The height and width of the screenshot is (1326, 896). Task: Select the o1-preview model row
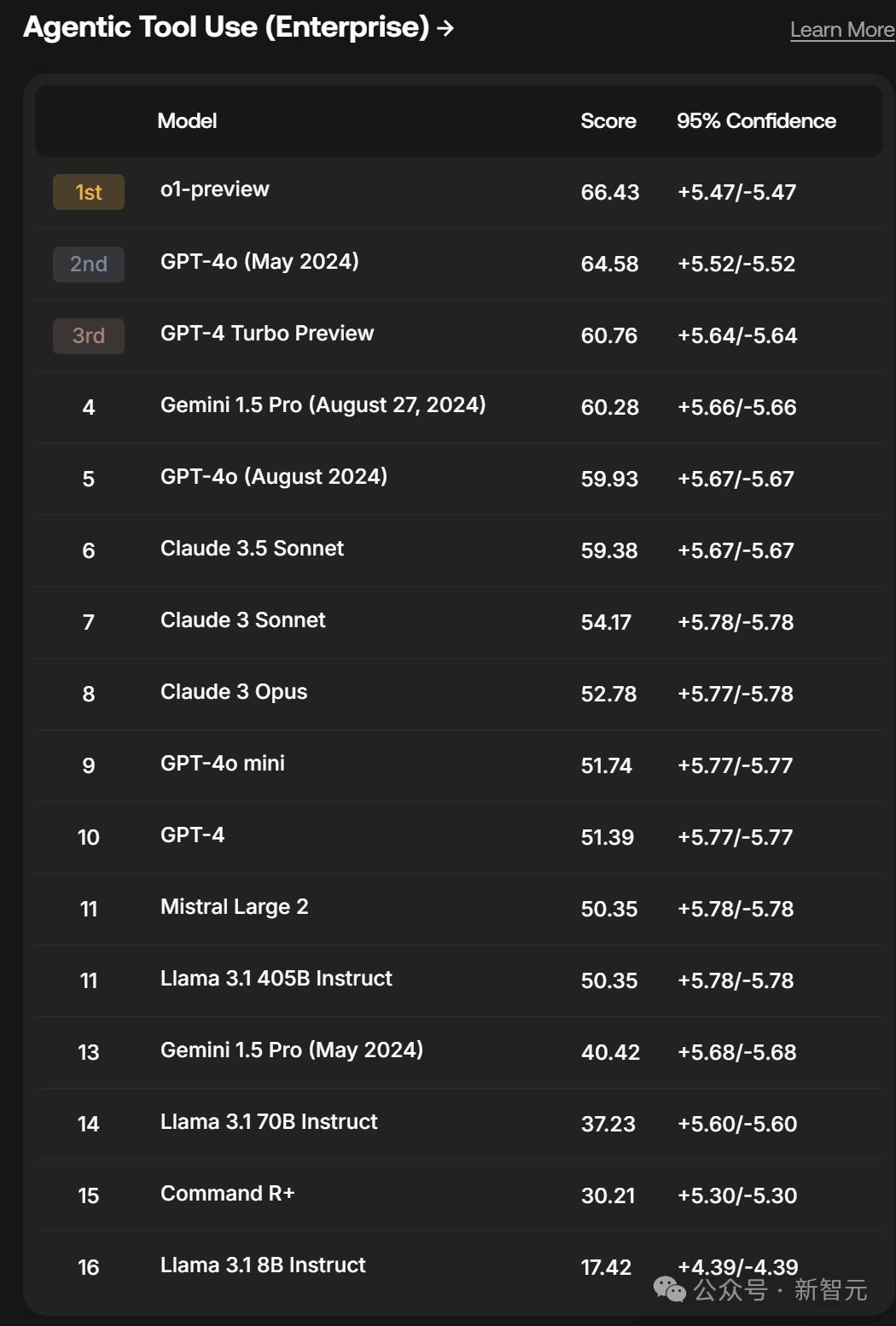(215, 189)
